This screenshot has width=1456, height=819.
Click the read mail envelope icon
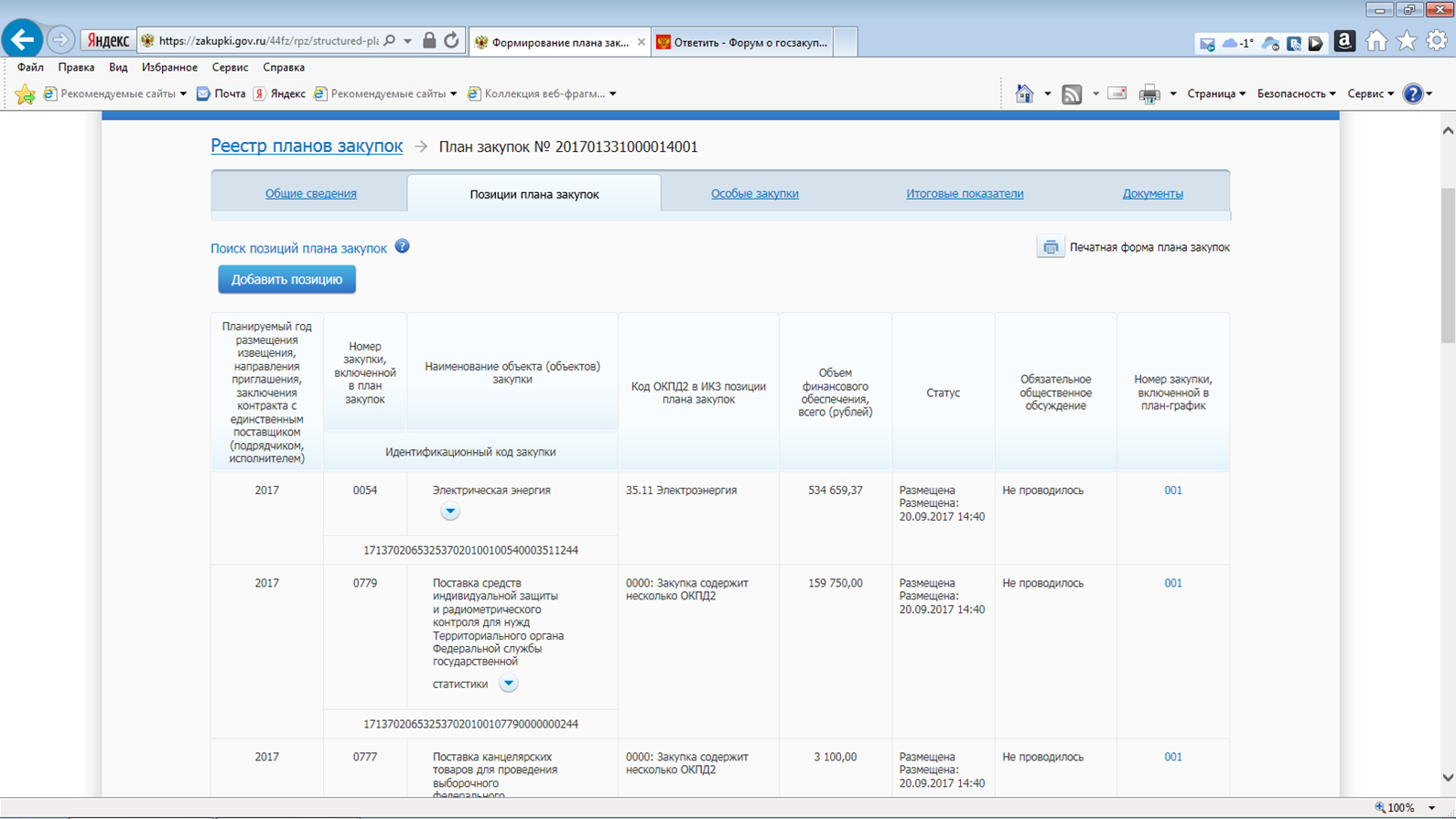coord(1116,93)
